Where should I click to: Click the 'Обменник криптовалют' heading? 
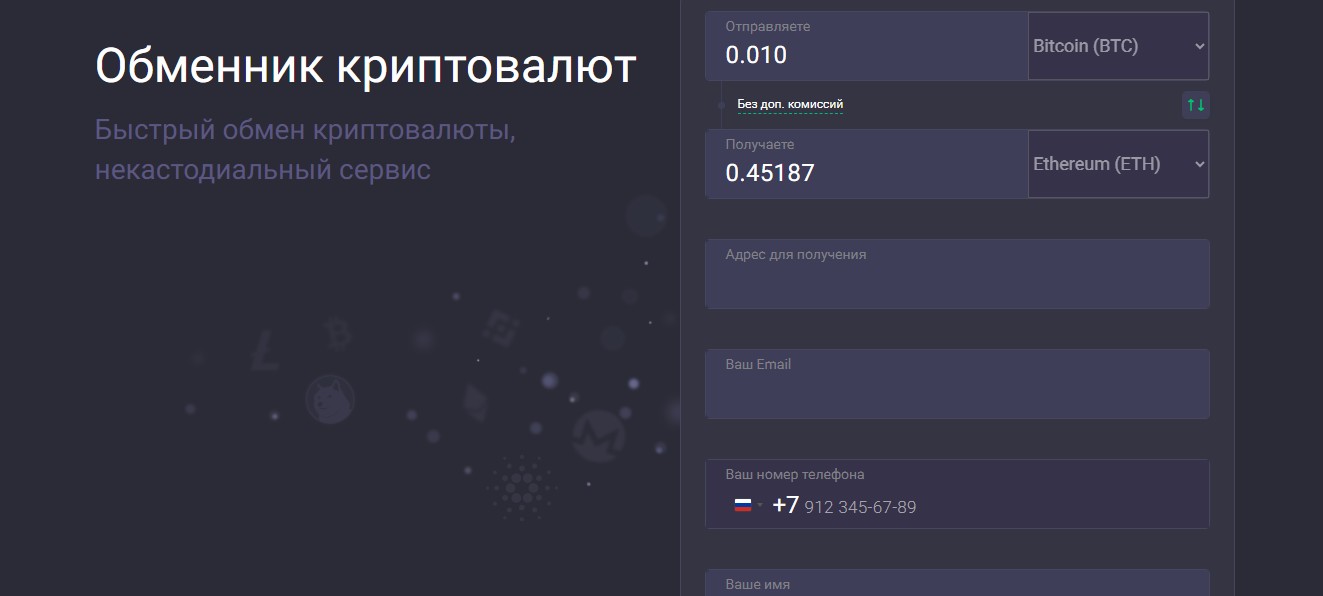tap(366, 67)
